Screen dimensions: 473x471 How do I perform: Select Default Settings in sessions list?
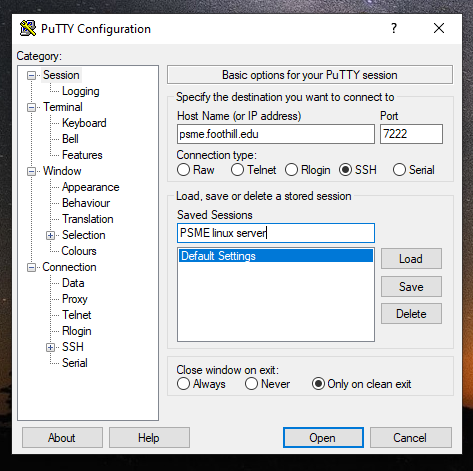click(276, 256)
